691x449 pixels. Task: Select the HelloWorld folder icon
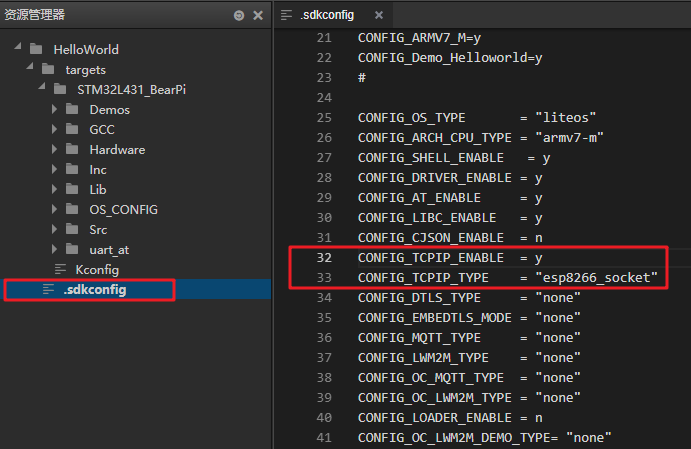(x=36, y=49)
